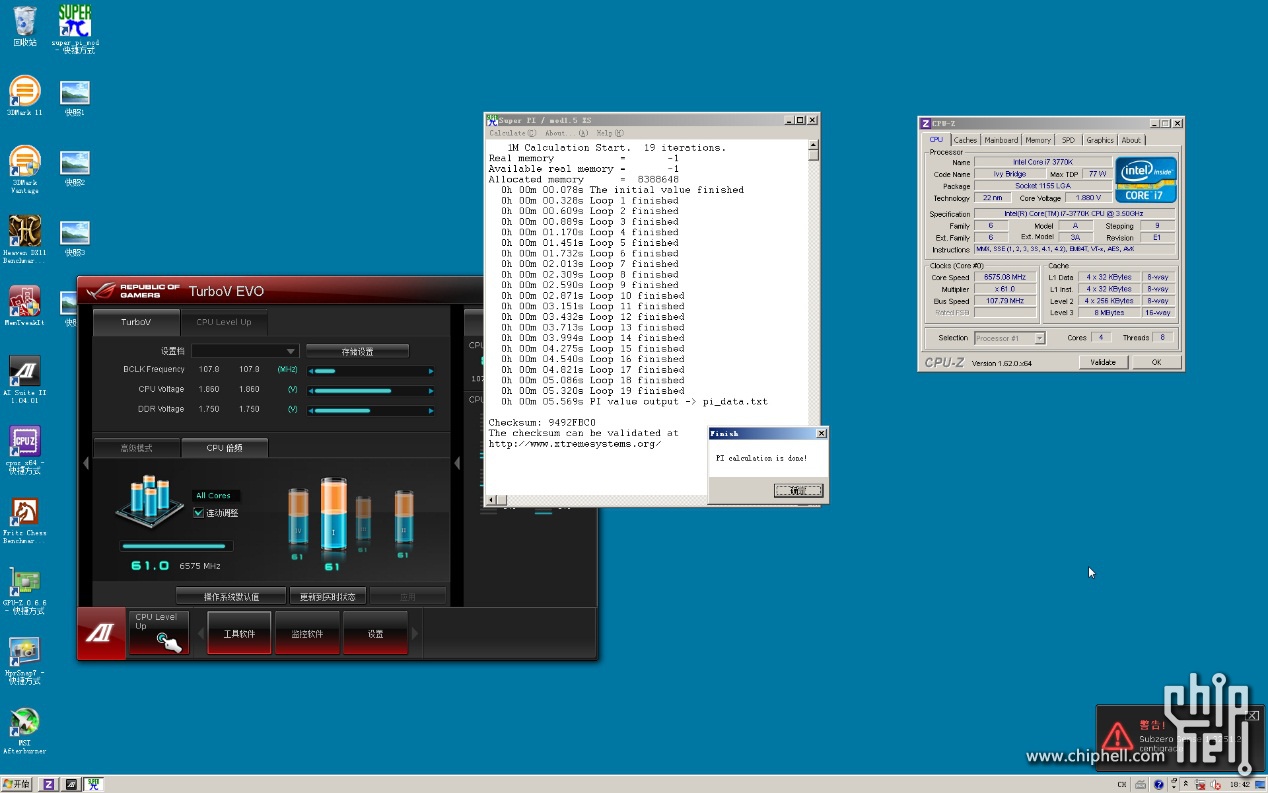This screenshot has width=1268, height=793.
Task: Open the 3DMark 11 desktop icon
Action: point(25,97)
